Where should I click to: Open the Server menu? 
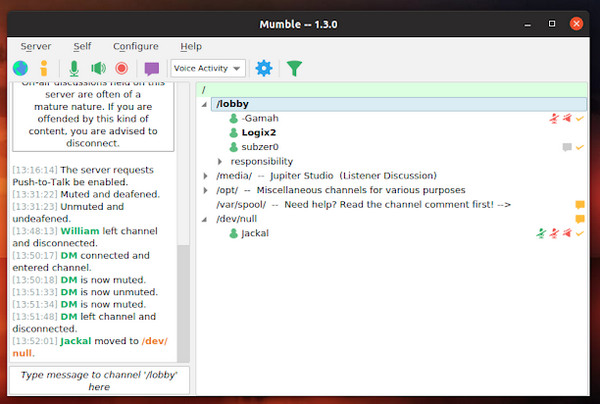pyautogui.click(x=36, y=46)
